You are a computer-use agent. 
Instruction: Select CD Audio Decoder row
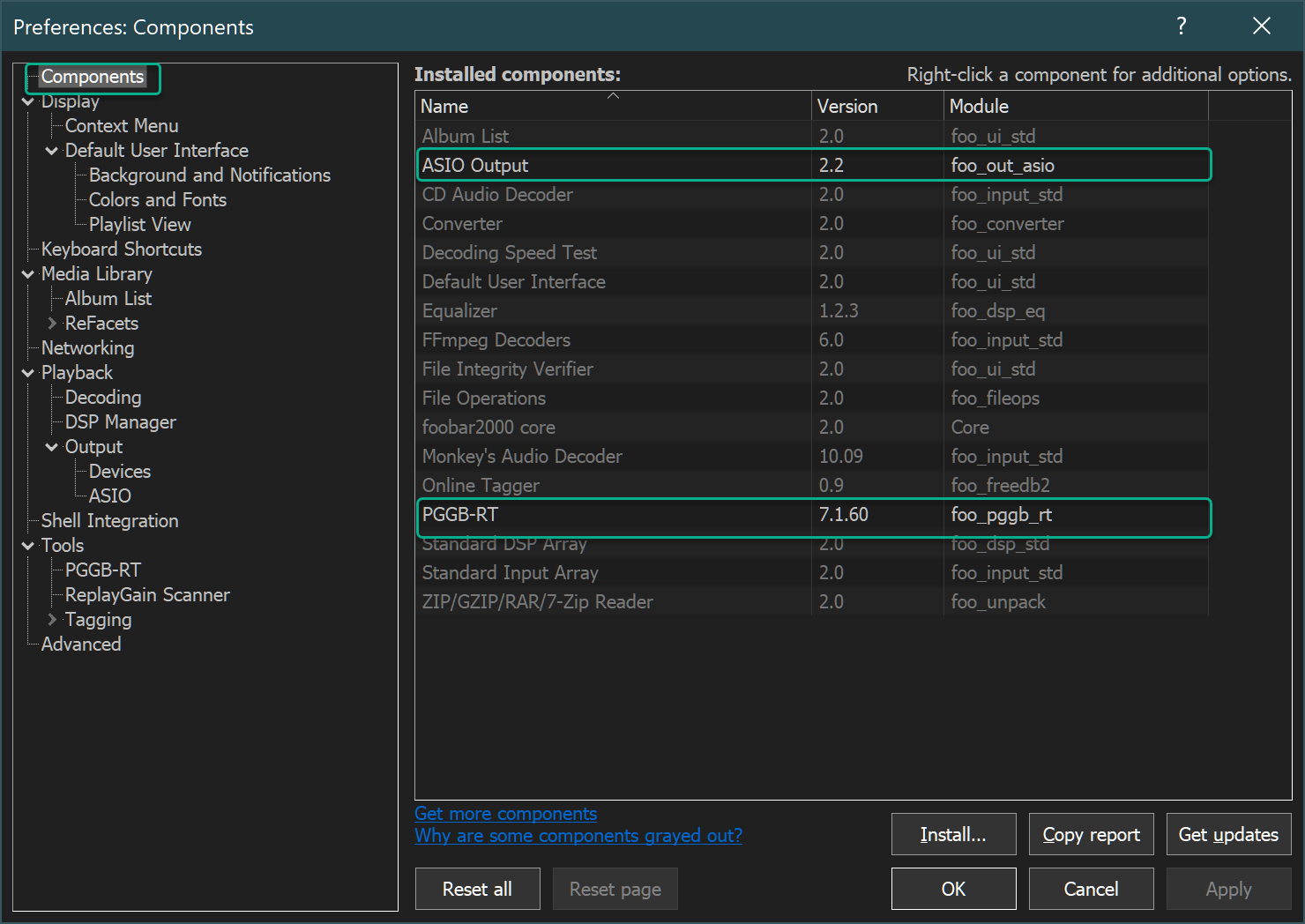[811, 195]
